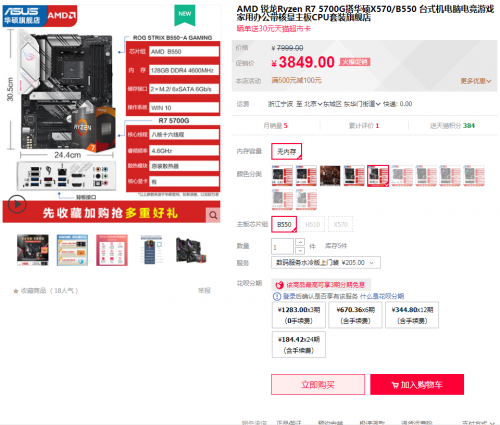Choose ¥1283.00 x3 installment plan
The height and width of the screenshot is (425, 500).
click(299, 315)
